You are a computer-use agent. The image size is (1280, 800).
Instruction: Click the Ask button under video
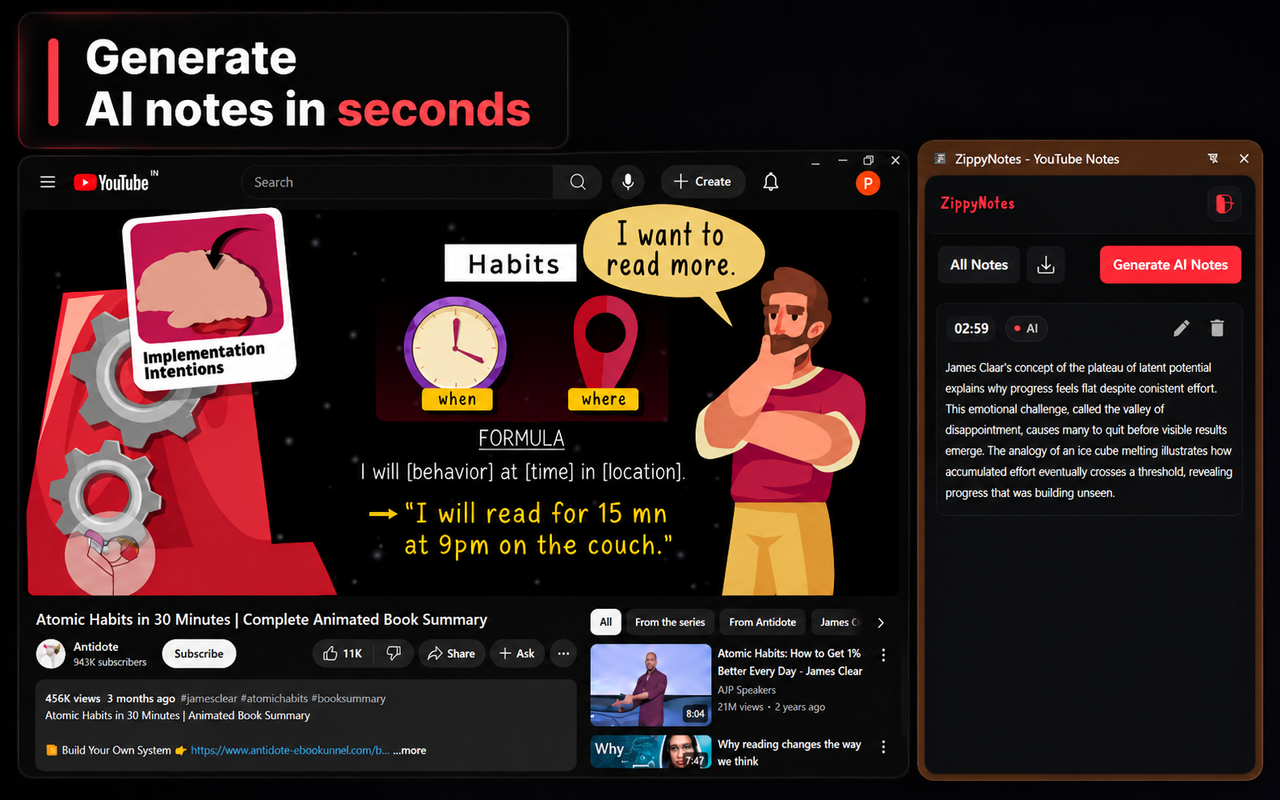point(517,653)
